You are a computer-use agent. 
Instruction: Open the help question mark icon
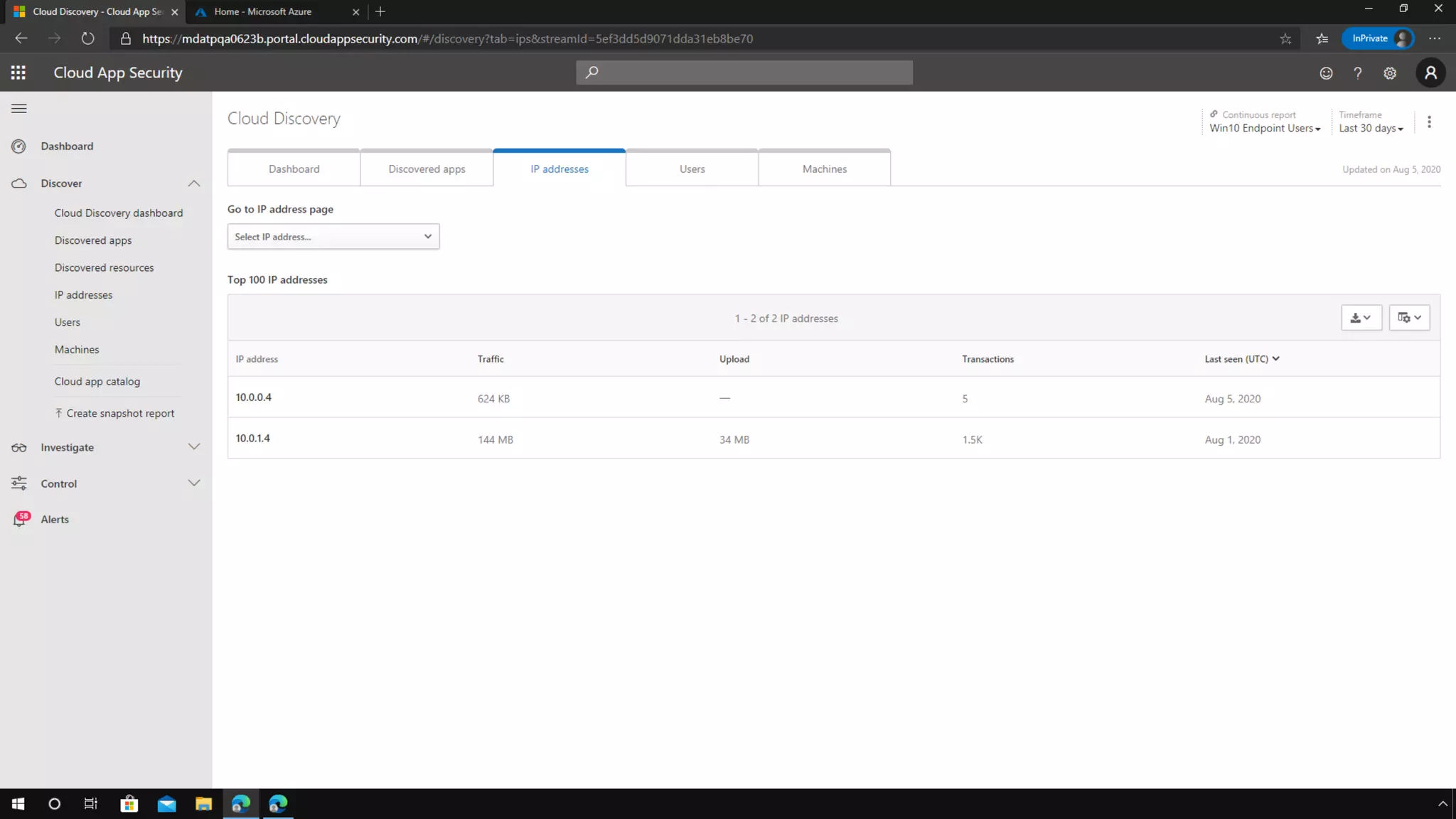pos(1357,73)
